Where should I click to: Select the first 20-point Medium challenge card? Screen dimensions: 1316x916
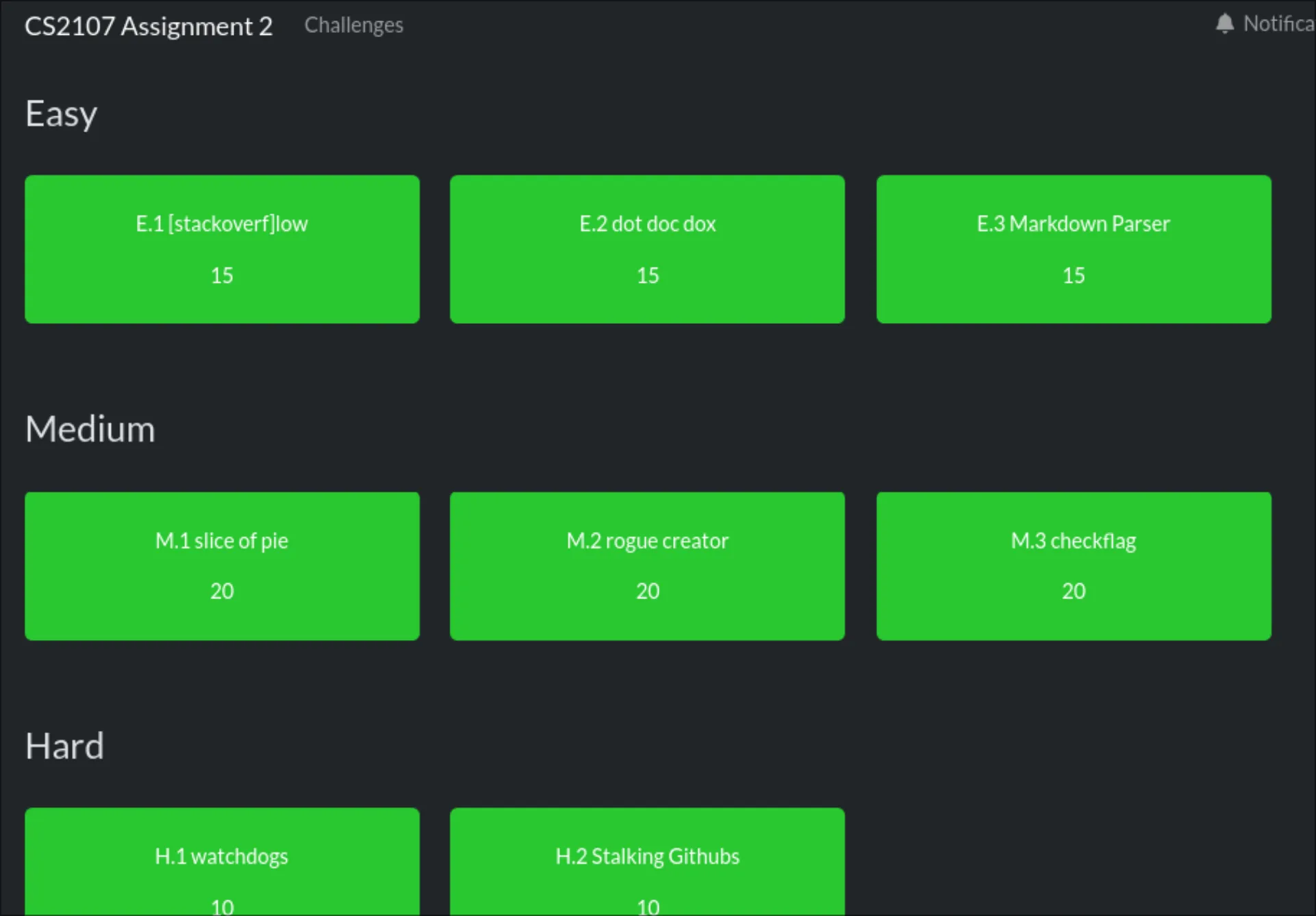coord(222,566)
